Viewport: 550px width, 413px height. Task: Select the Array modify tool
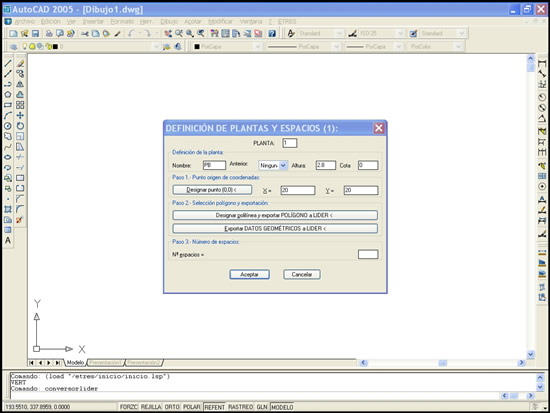(x=20, y=105)
